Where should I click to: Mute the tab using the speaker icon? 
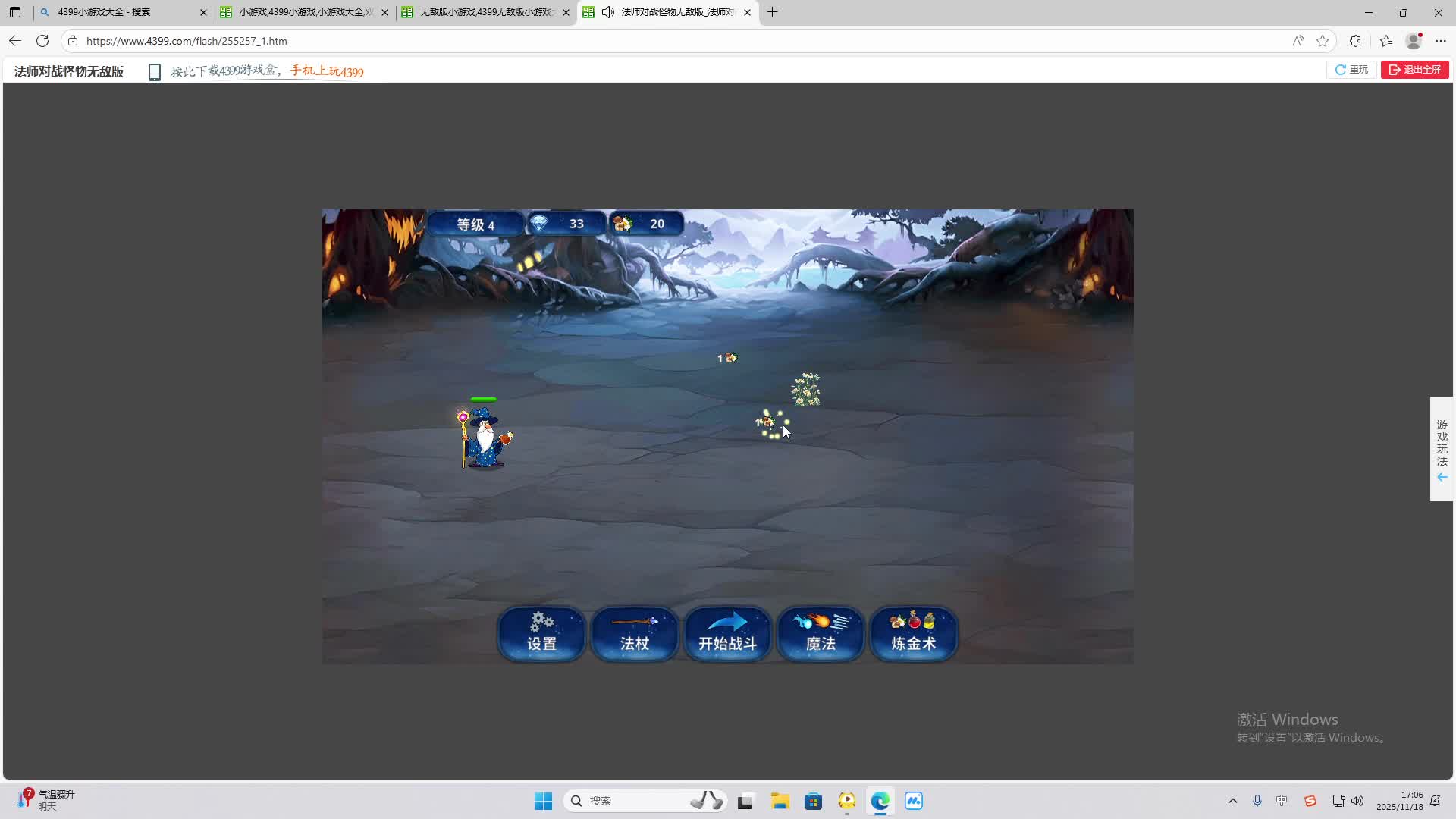[x=607, y=12]
